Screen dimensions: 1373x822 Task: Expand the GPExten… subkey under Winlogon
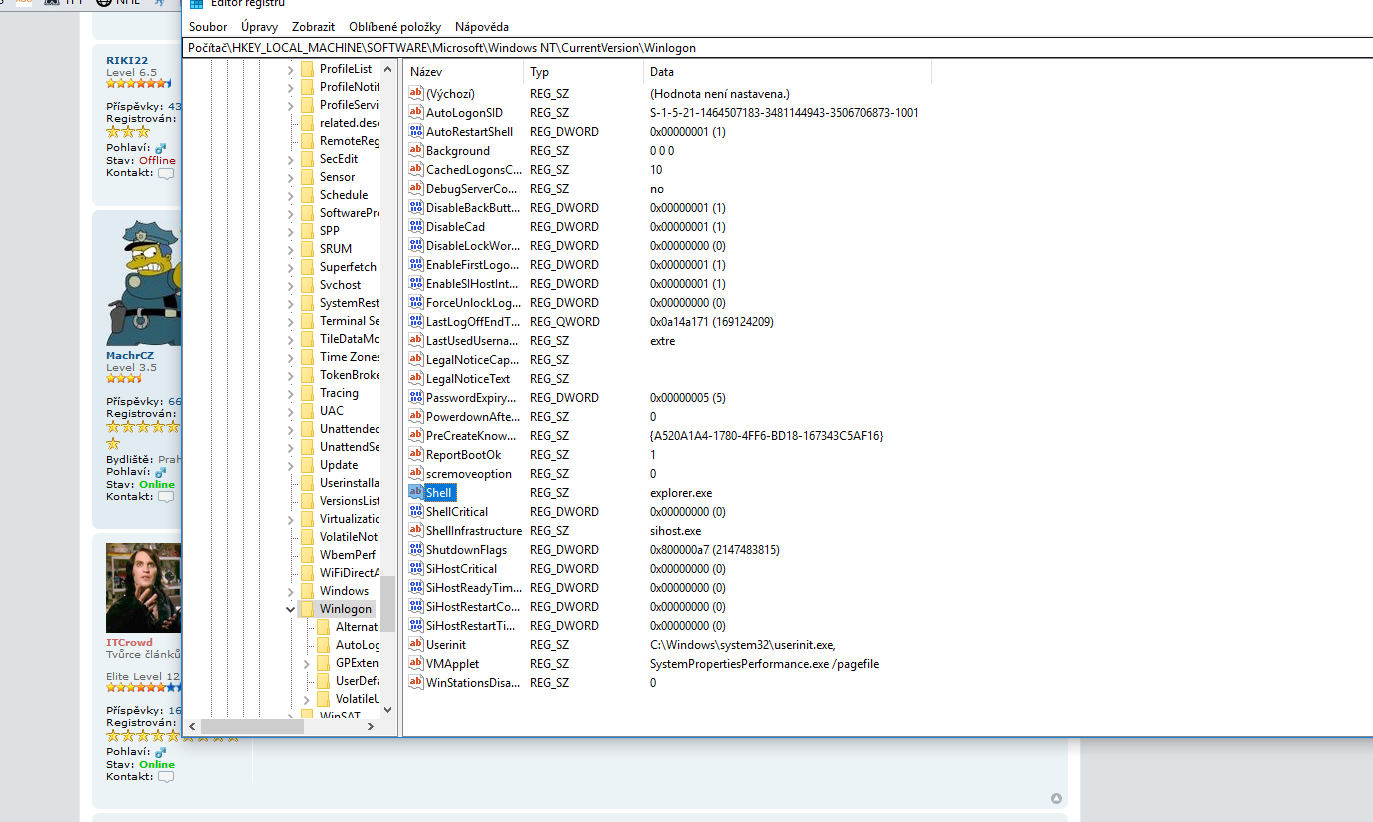point(307,663)
